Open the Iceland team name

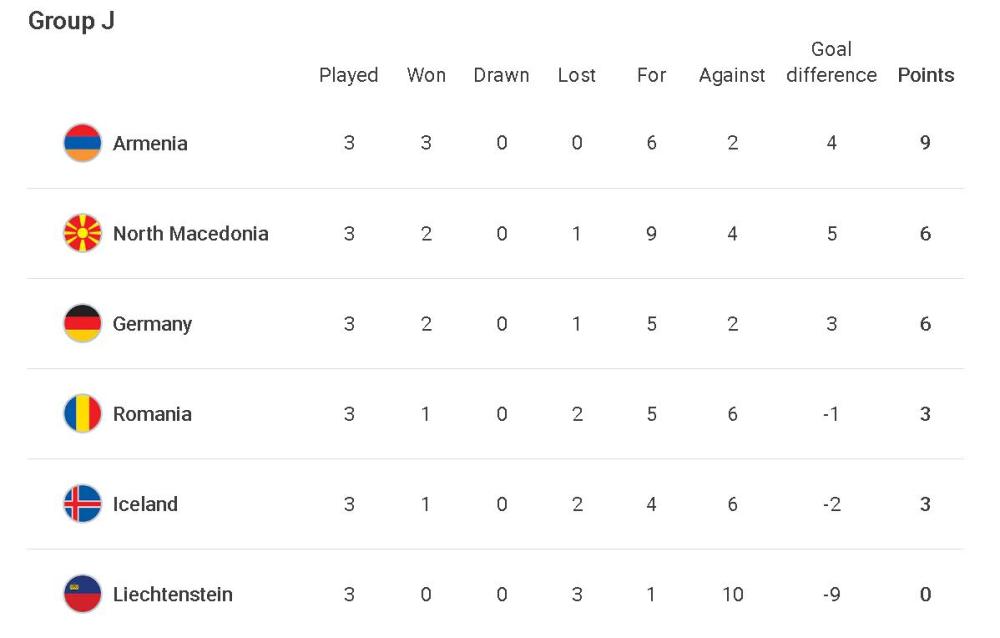pos(145,504)
